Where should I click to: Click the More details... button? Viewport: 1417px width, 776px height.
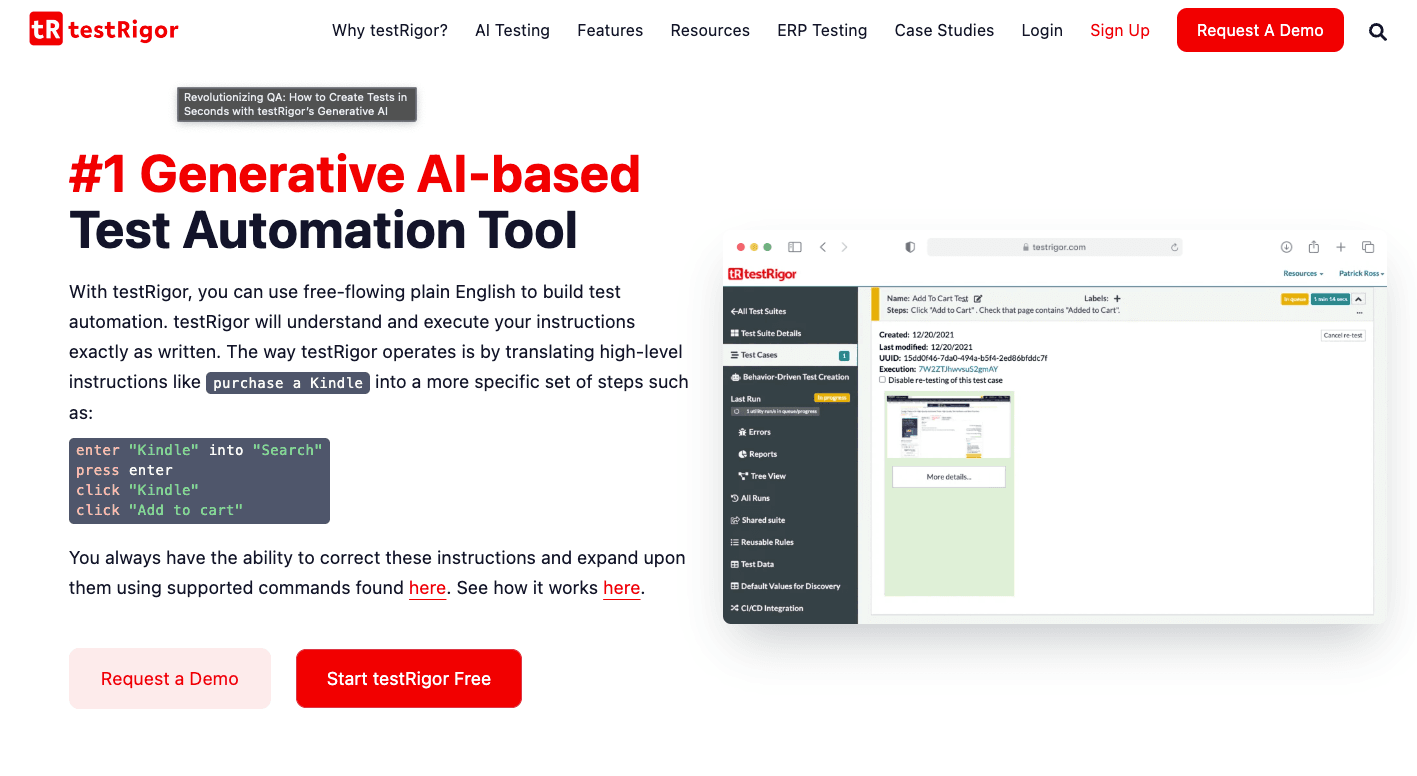948,477
